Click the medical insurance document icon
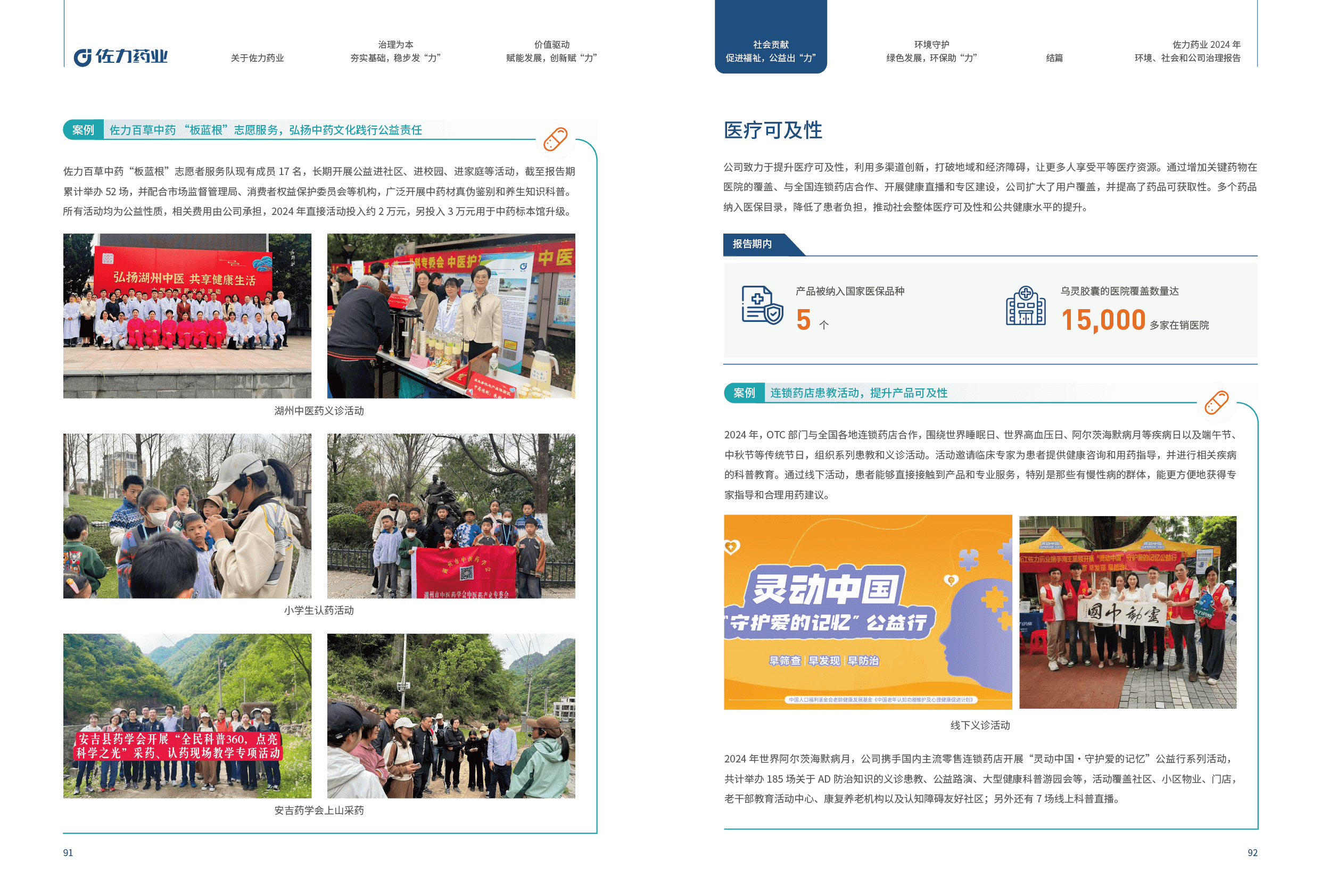Viewport: 1321px width, 896px height. [x=762, y=305]
